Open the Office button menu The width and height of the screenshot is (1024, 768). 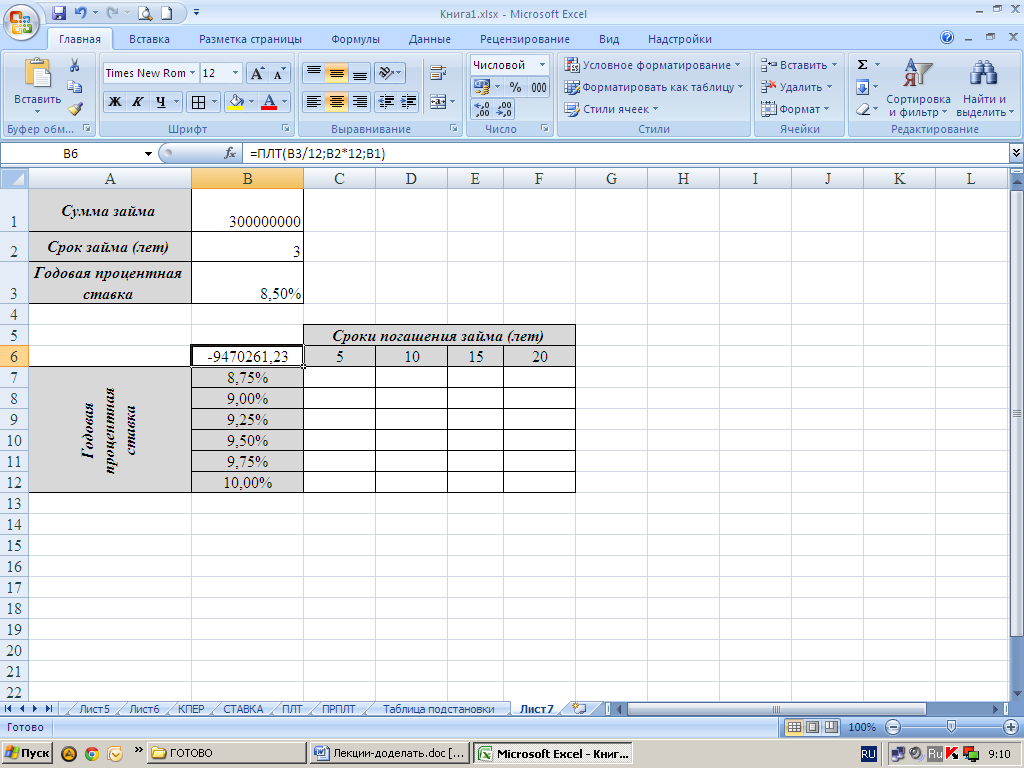tap(21, 22)
